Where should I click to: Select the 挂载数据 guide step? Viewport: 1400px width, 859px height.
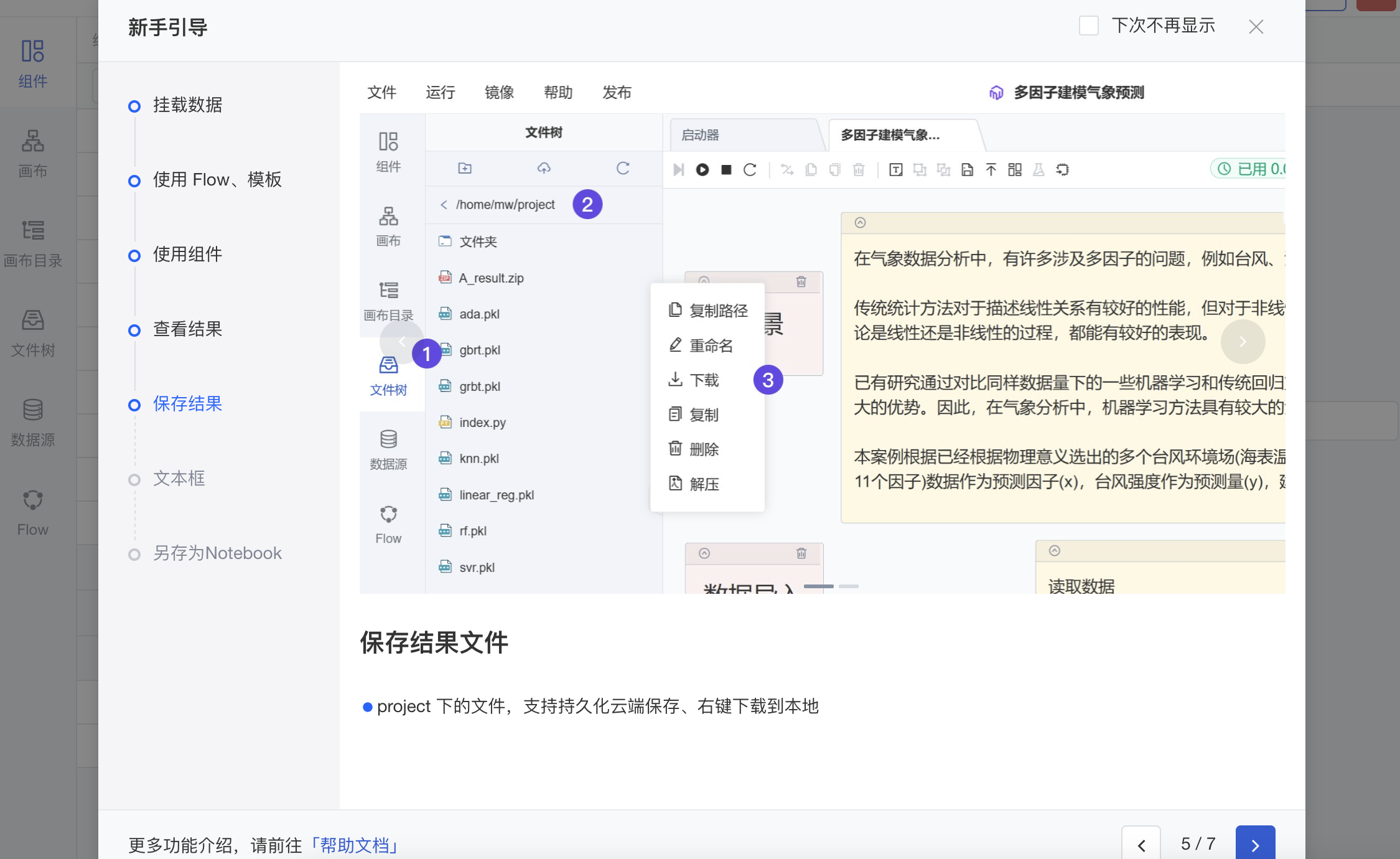(x=187, y=105)
